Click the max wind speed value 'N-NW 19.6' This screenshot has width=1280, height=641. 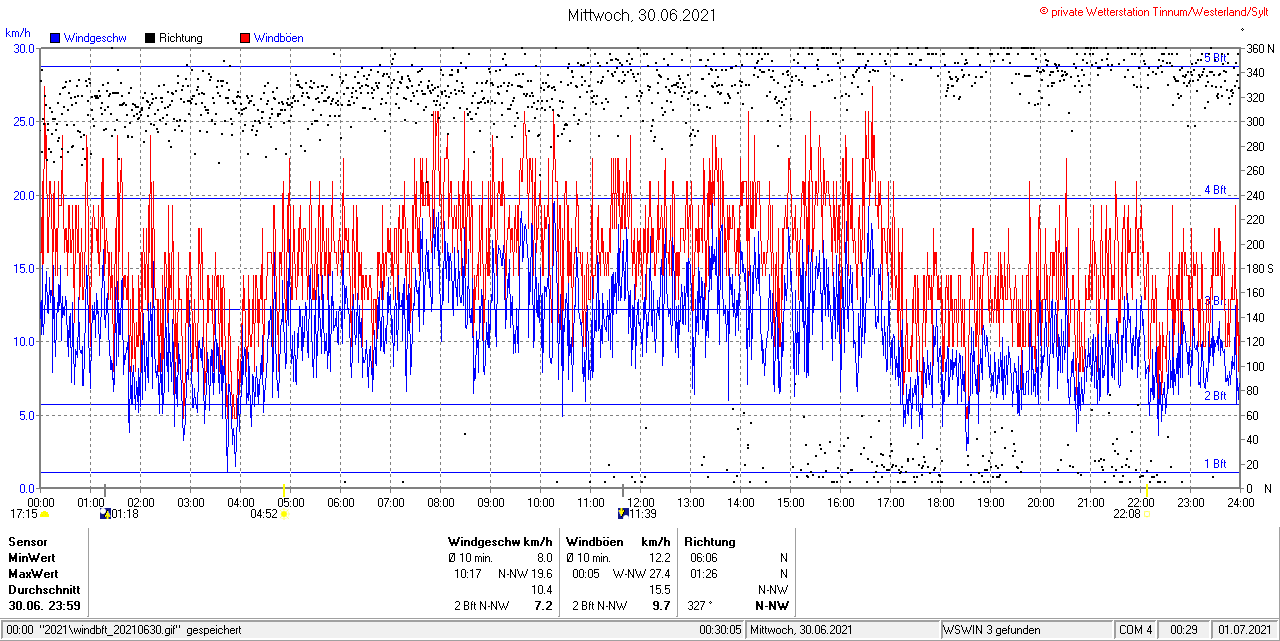point(525,574)
